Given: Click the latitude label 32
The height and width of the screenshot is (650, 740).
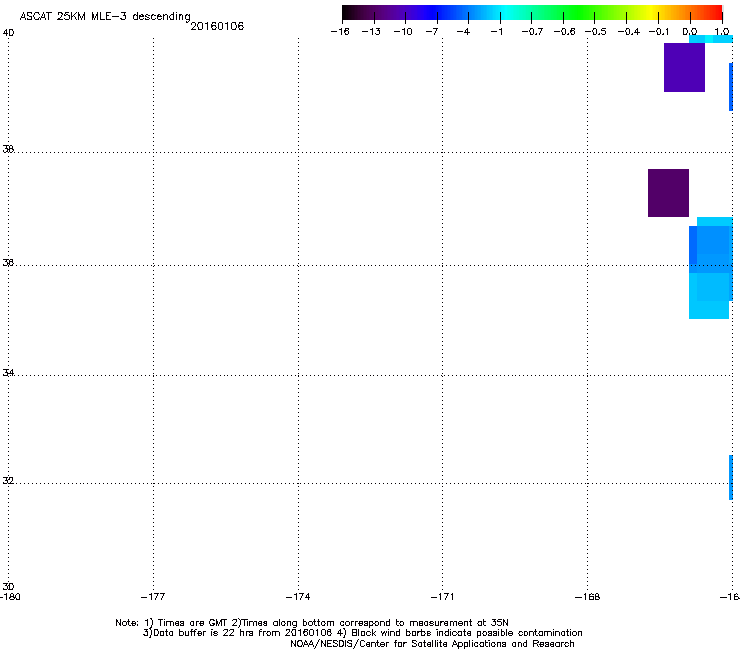Looking at the screenshot, I should click(x=8, y=481).
